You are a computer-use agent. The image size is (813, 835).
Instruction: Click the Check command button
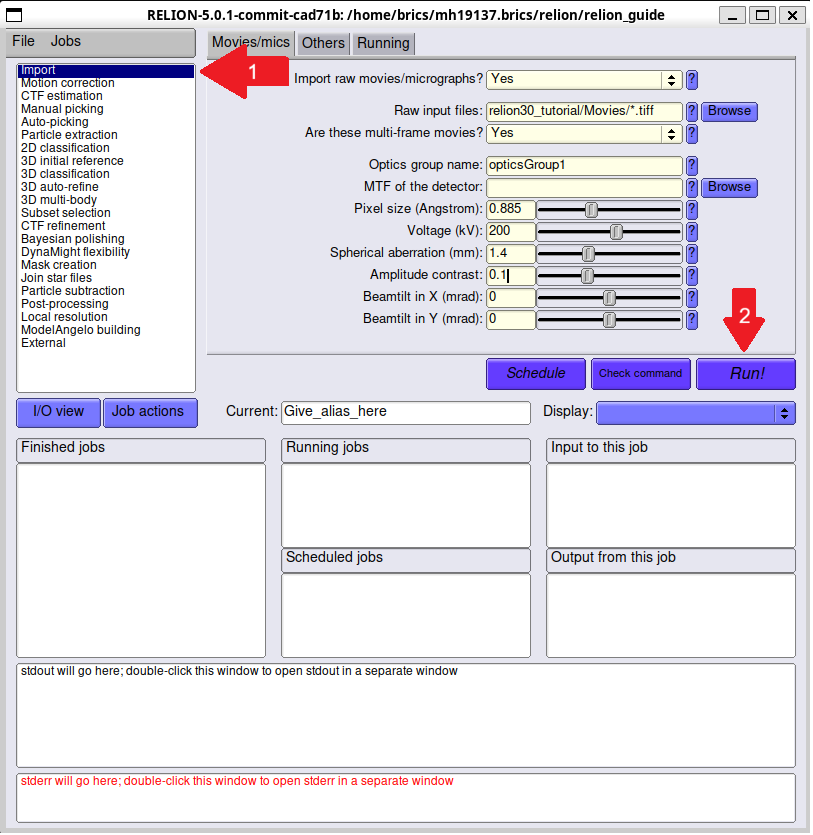pos(640,373)
